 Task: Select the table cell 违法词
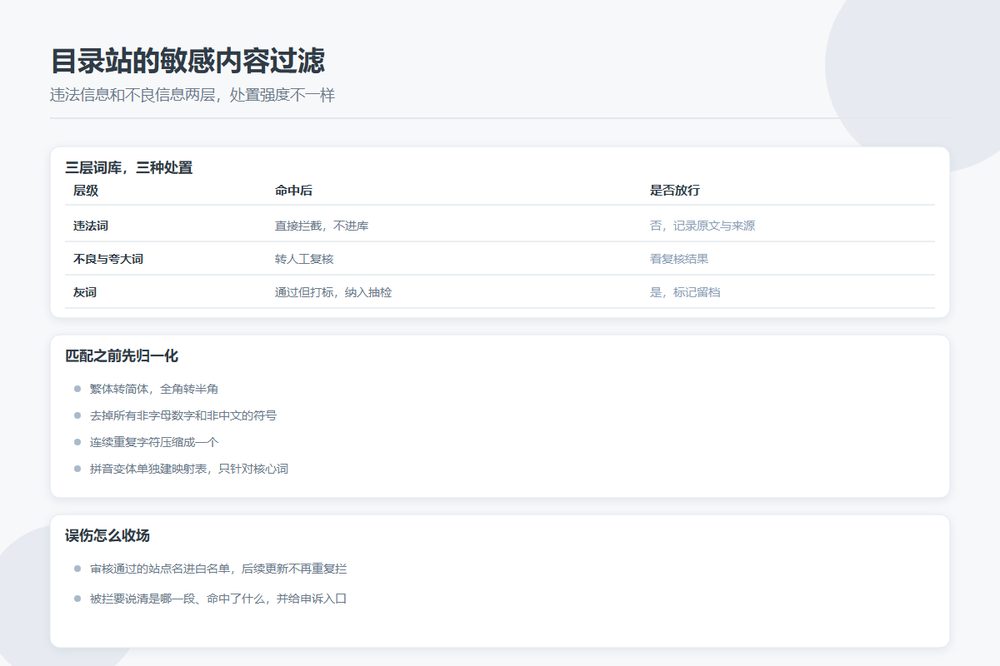[x=91, y=226]
